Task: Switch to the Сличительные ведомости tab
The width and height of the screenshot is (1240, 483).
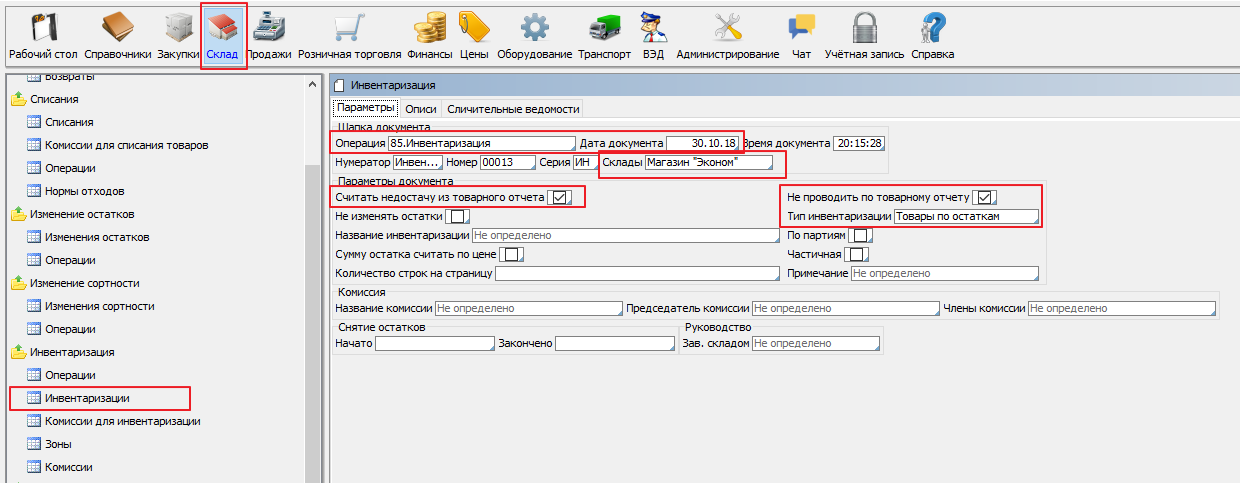Action: pos(512,109)
